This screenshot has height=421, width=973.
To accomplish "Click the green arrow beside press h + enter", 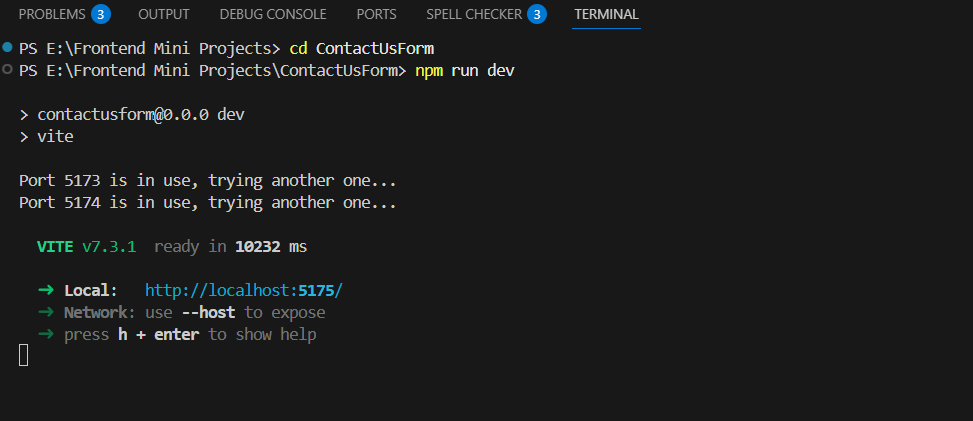I will tap(45, 335).
